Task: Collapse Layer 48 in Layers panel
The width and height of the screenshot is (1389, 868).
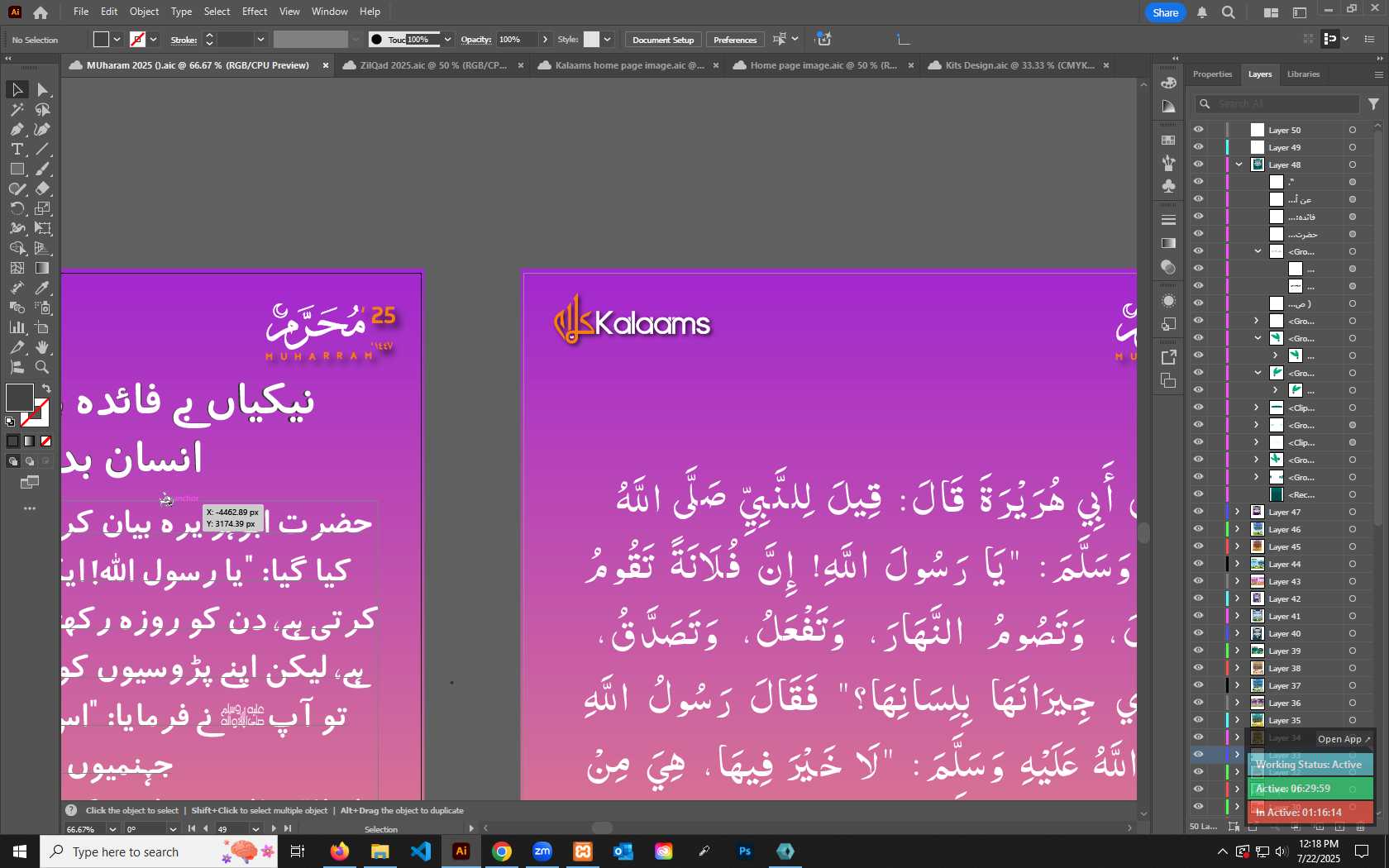Action: [x=1239, y=165]
